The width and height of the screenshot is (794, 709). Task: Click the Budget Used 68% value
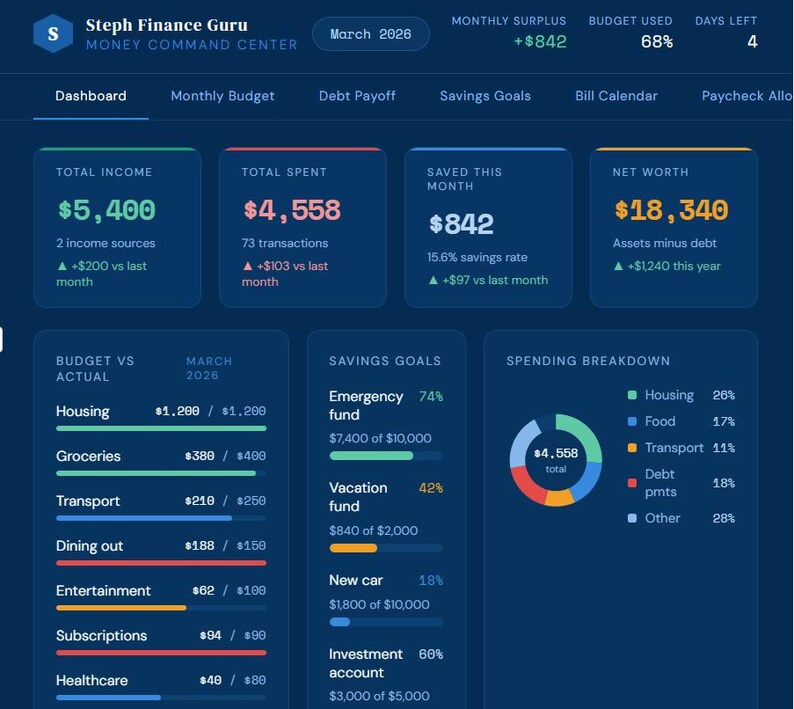click(x=657, y=42)
